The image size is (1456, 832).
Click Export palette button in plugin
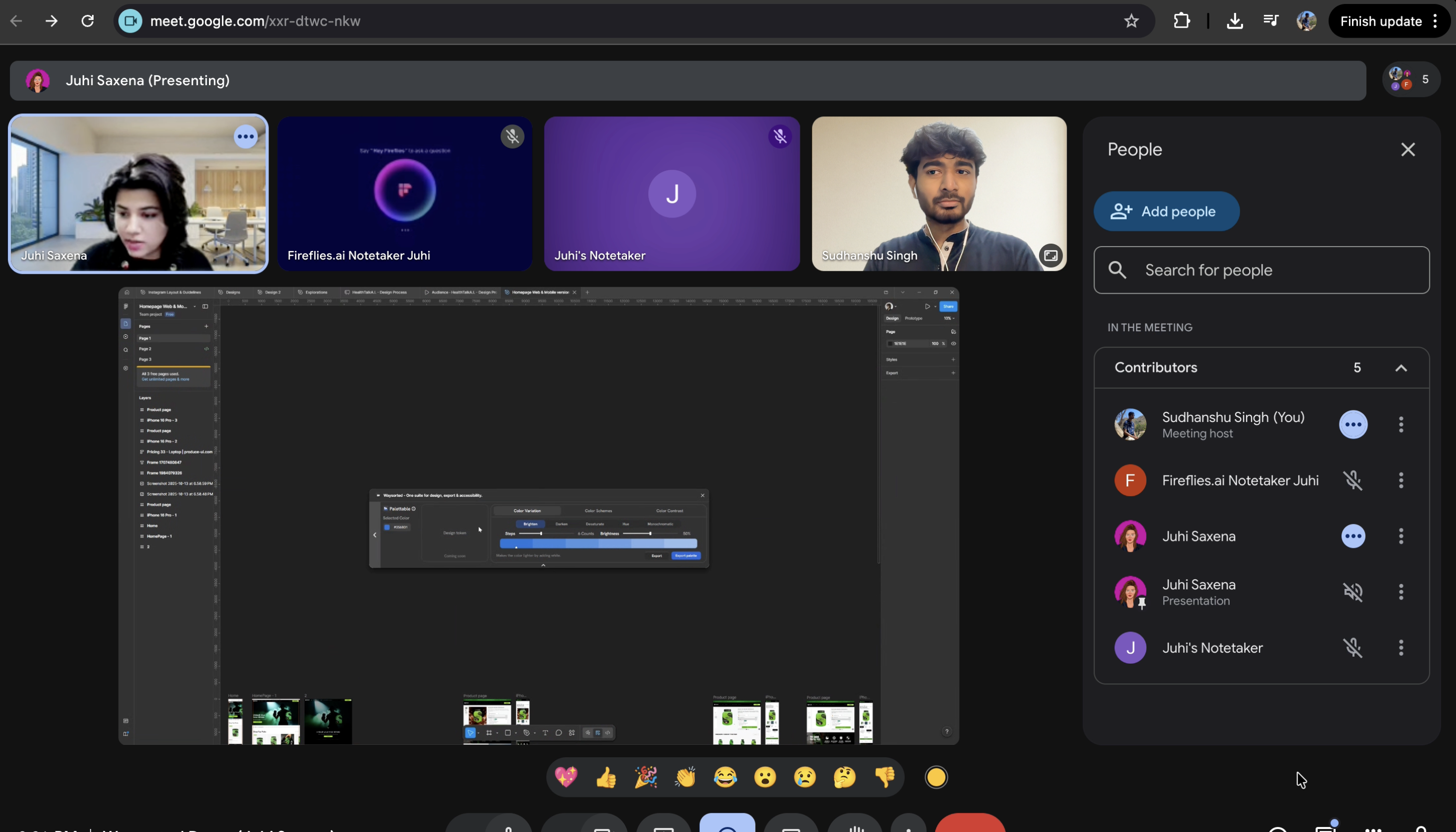686,556
